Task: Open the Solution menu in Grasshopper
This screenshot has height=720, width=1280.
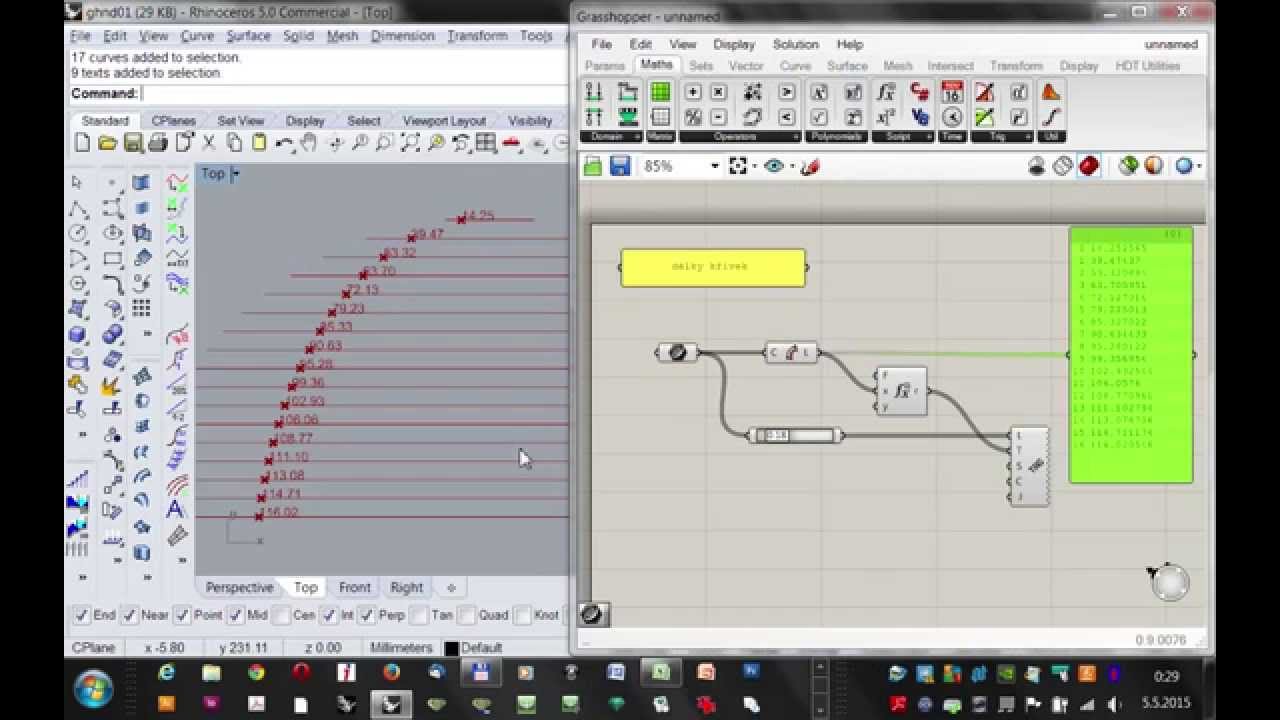Action: [795, 45]
